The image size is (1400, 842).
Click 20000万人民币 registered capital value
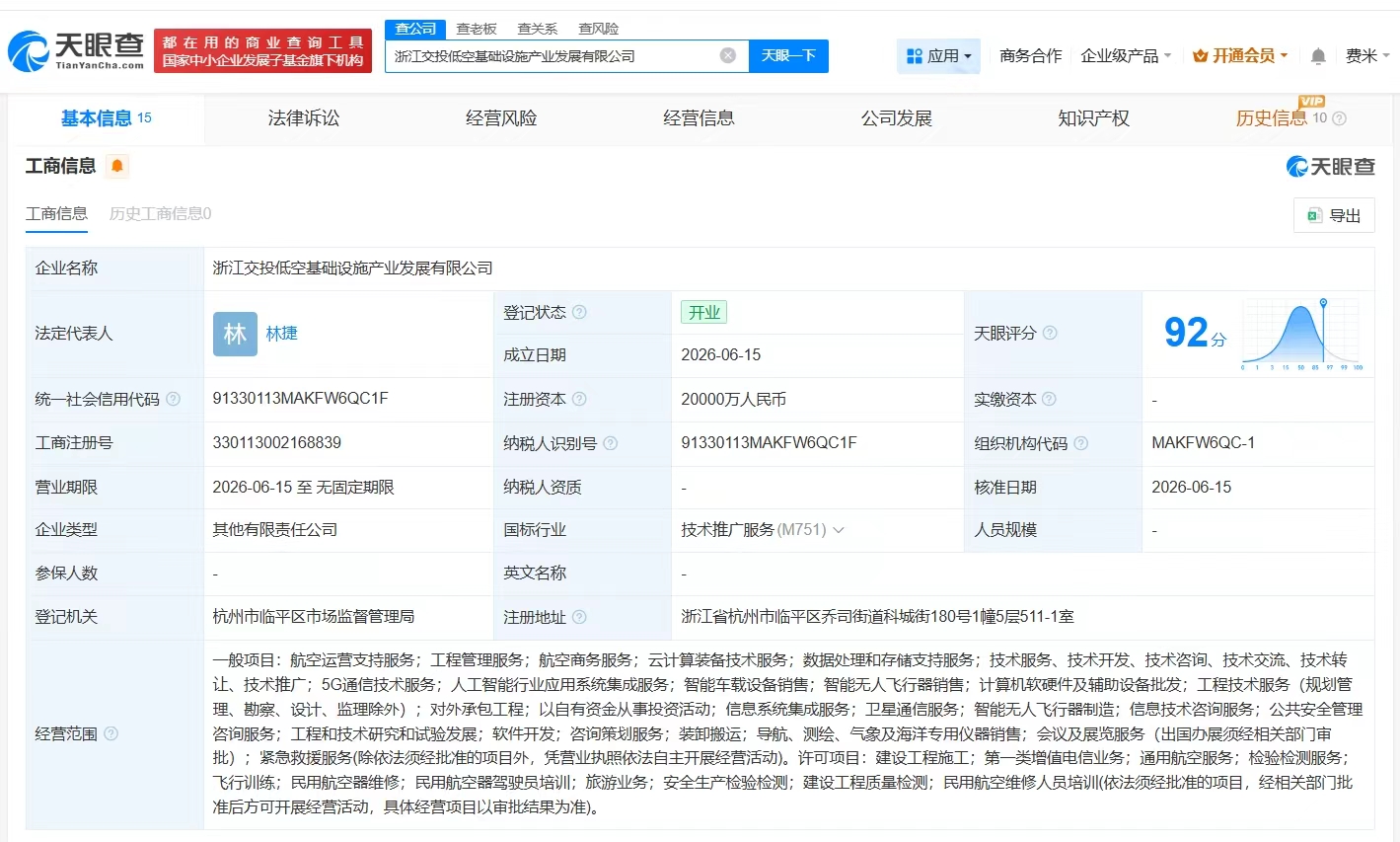733,399
